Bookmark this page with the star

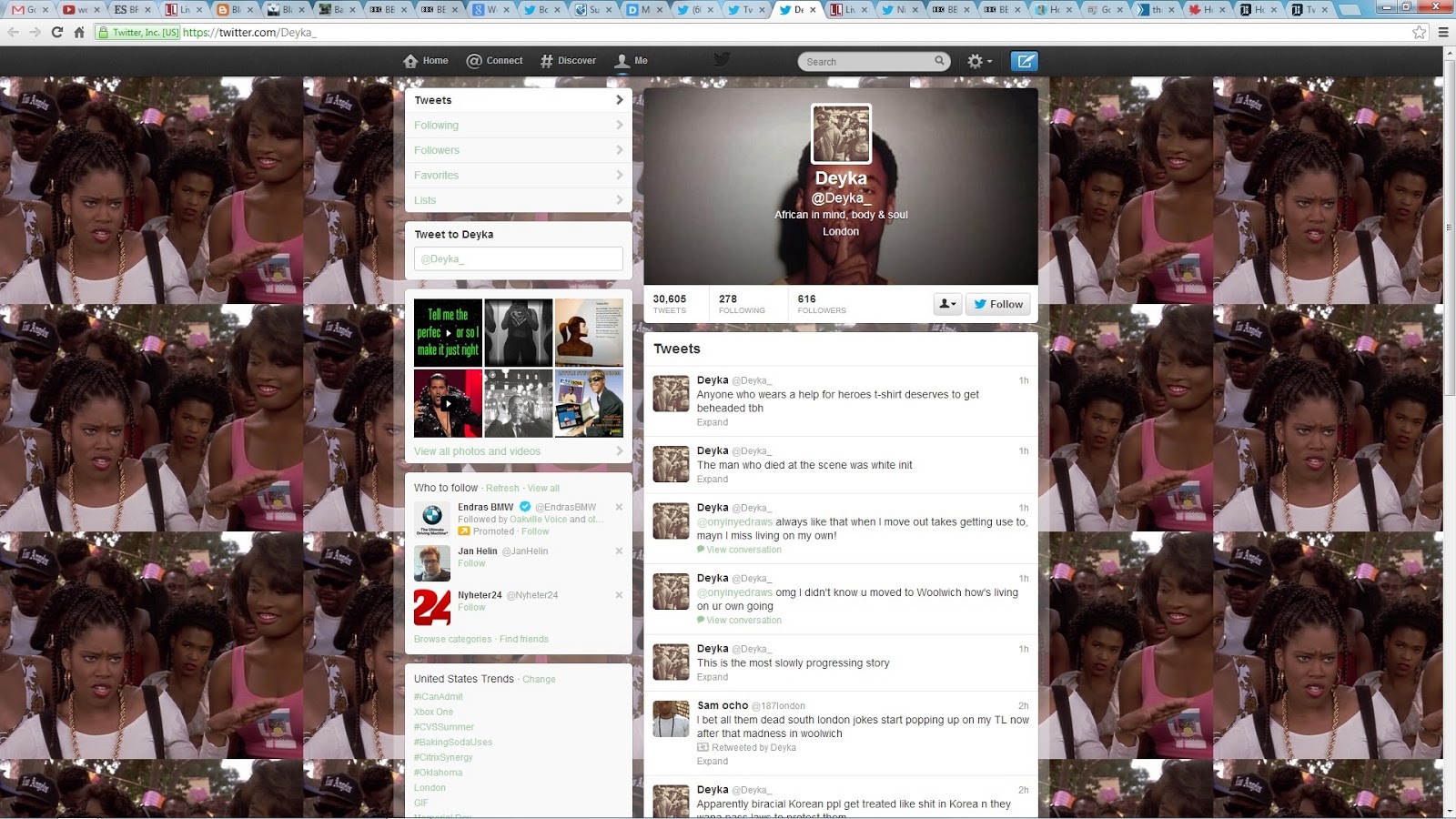[1419, 32]
